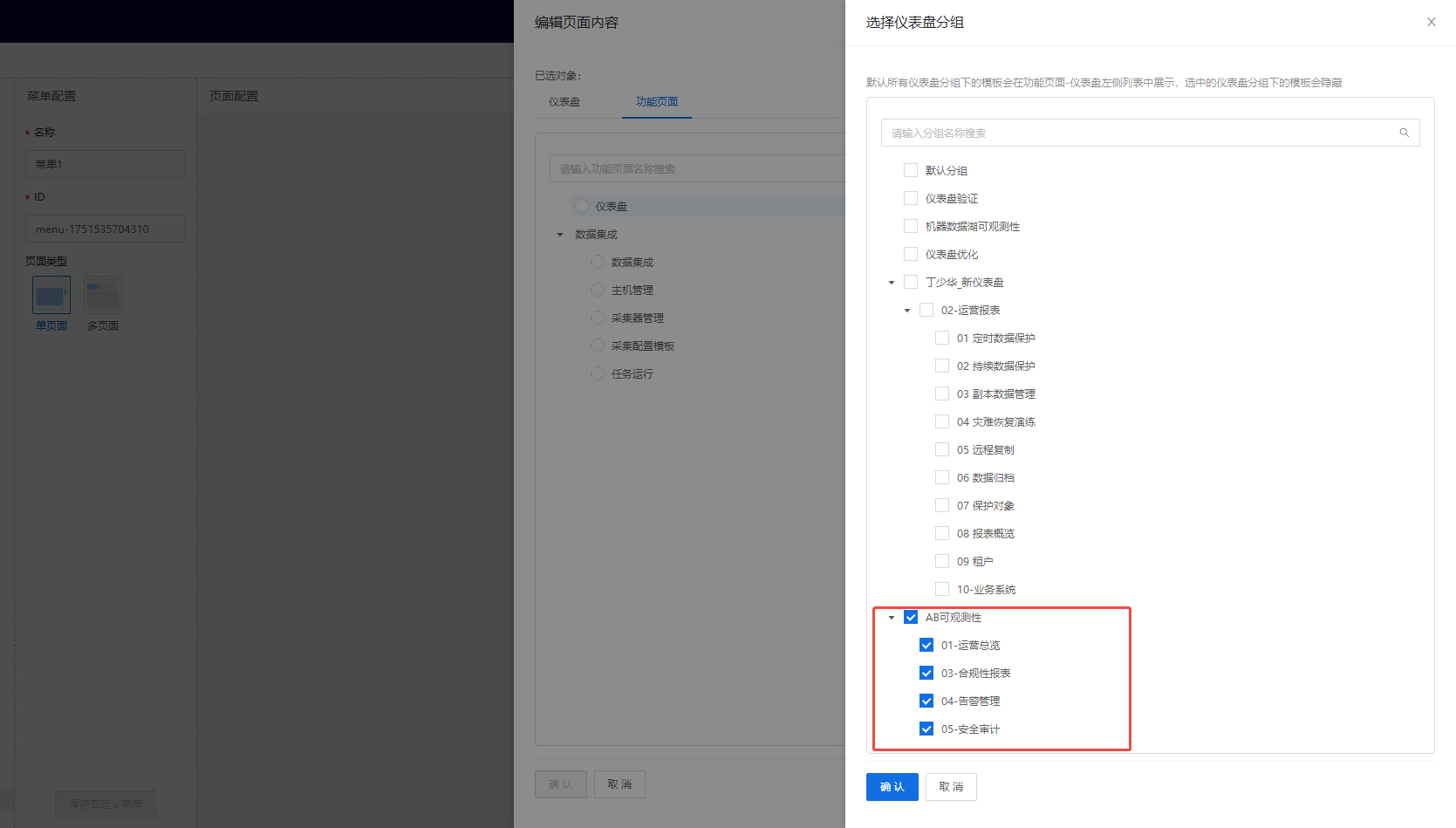Collapse the 02-运营报表 tree node

[x=907, y=311]
